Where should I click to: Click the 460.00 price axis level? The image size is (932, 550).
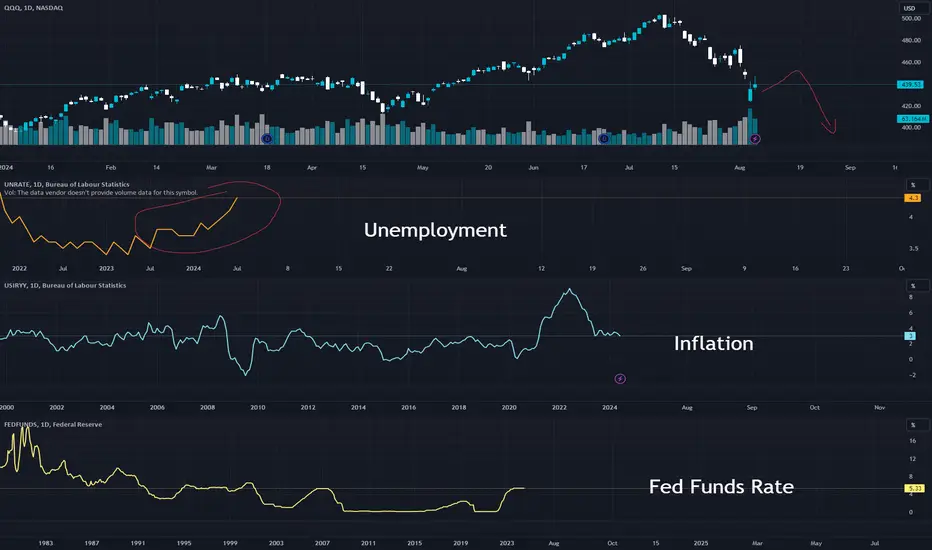click(911, 62)
